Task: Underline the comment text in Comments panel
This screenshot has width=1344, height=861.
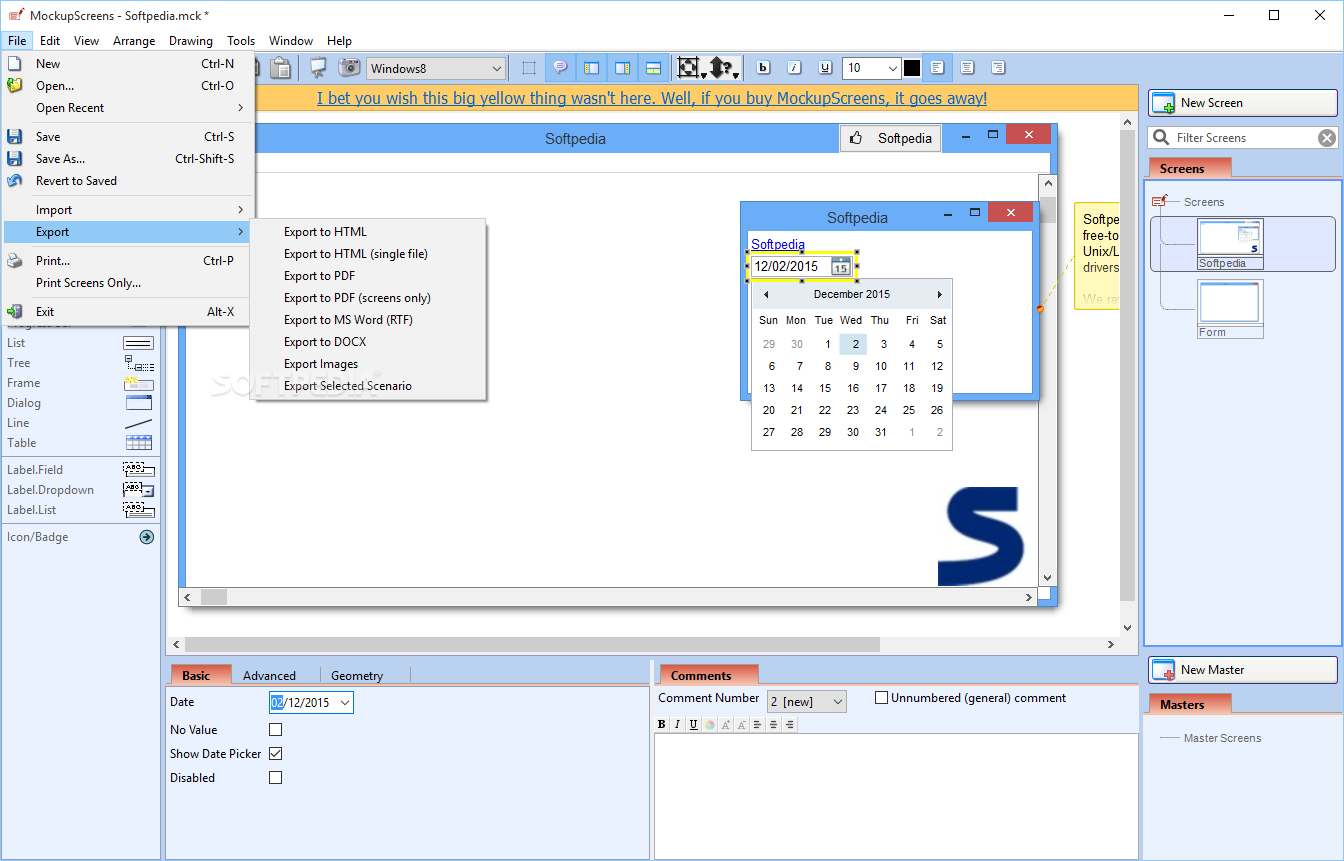Action: pyautogui.click(x=693, y=724)
